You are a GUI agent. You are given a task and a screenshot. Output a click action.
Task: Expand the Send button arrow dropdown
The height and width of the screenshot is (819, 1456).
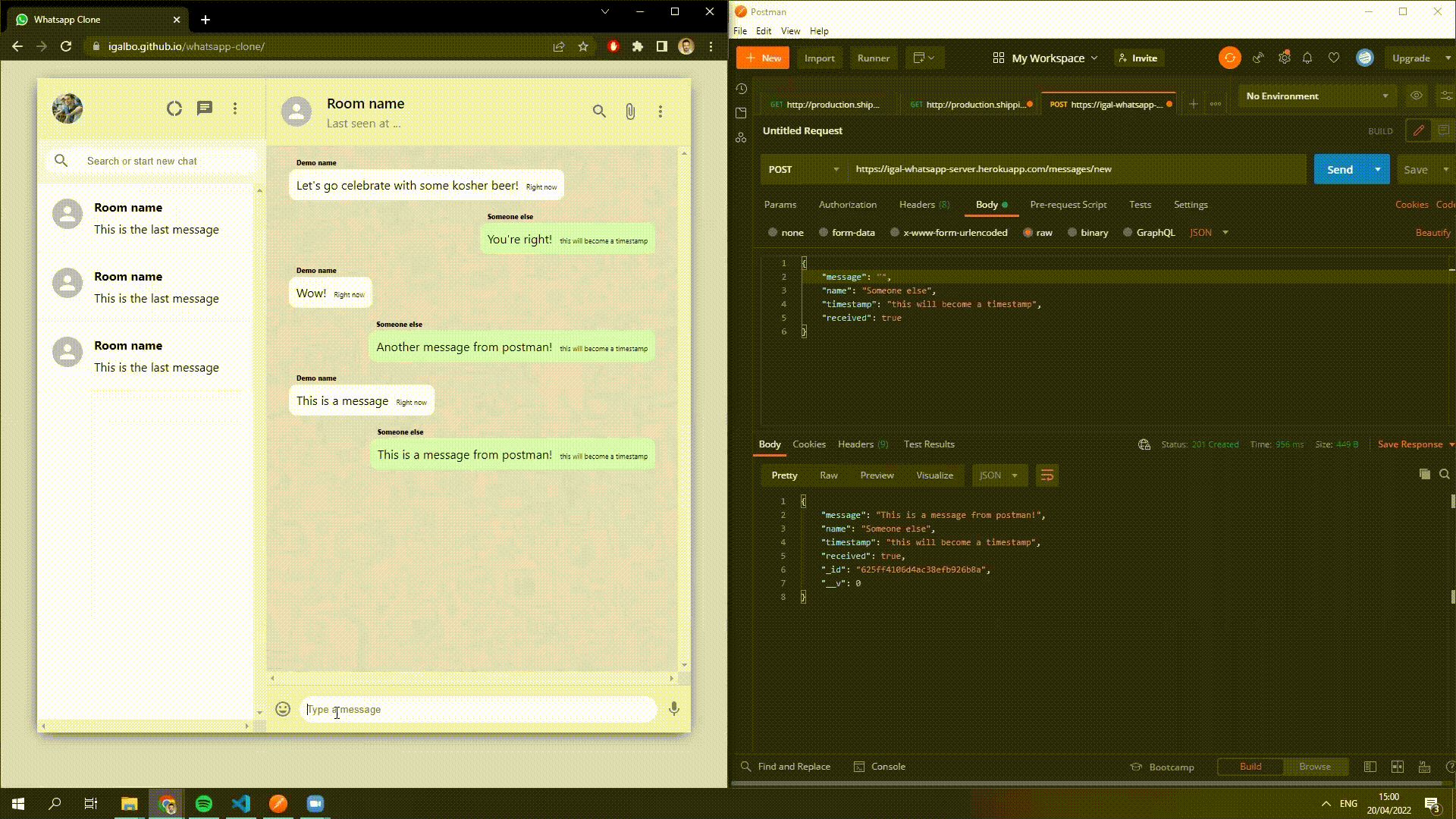point(1377,169)
